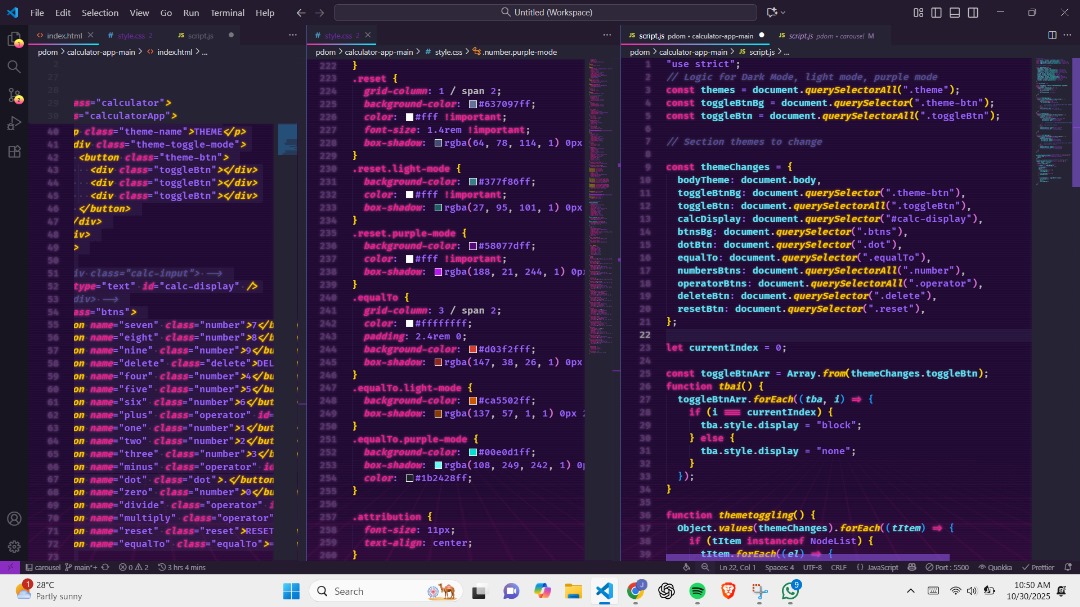The height and width of the screenshot is (607, 1080).
Task: Close the index.html tab
Action: pos(90,35)
